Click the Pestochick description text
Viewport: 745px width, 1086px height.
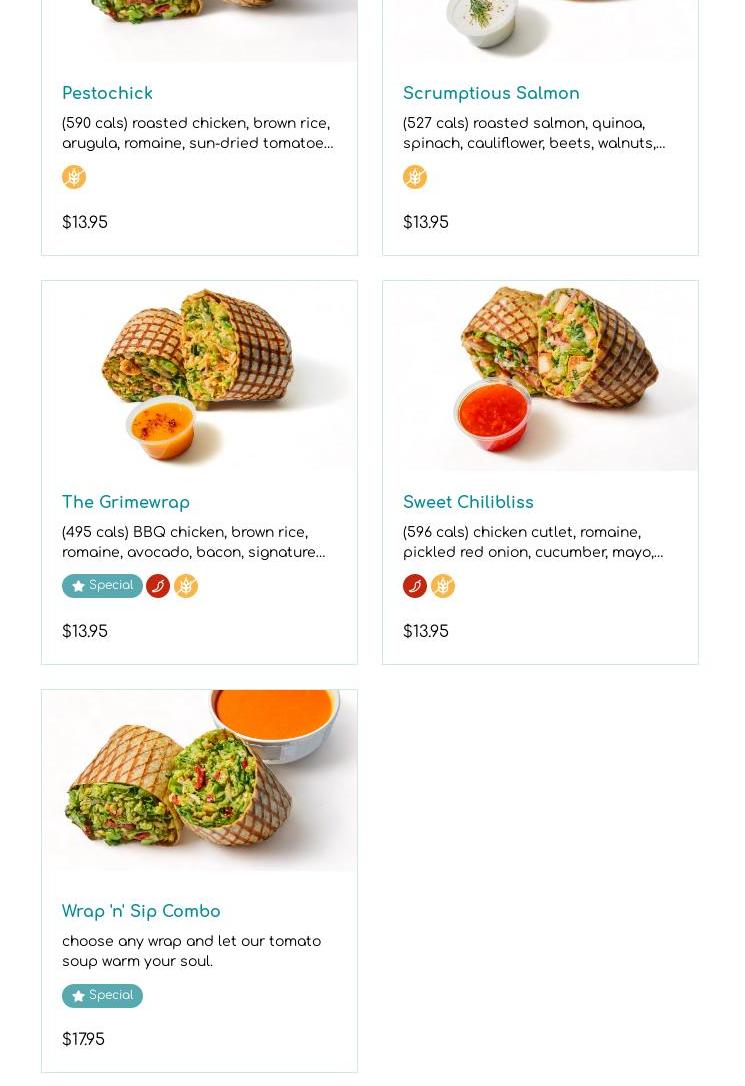pyautogui.click(x=197, y=133)
